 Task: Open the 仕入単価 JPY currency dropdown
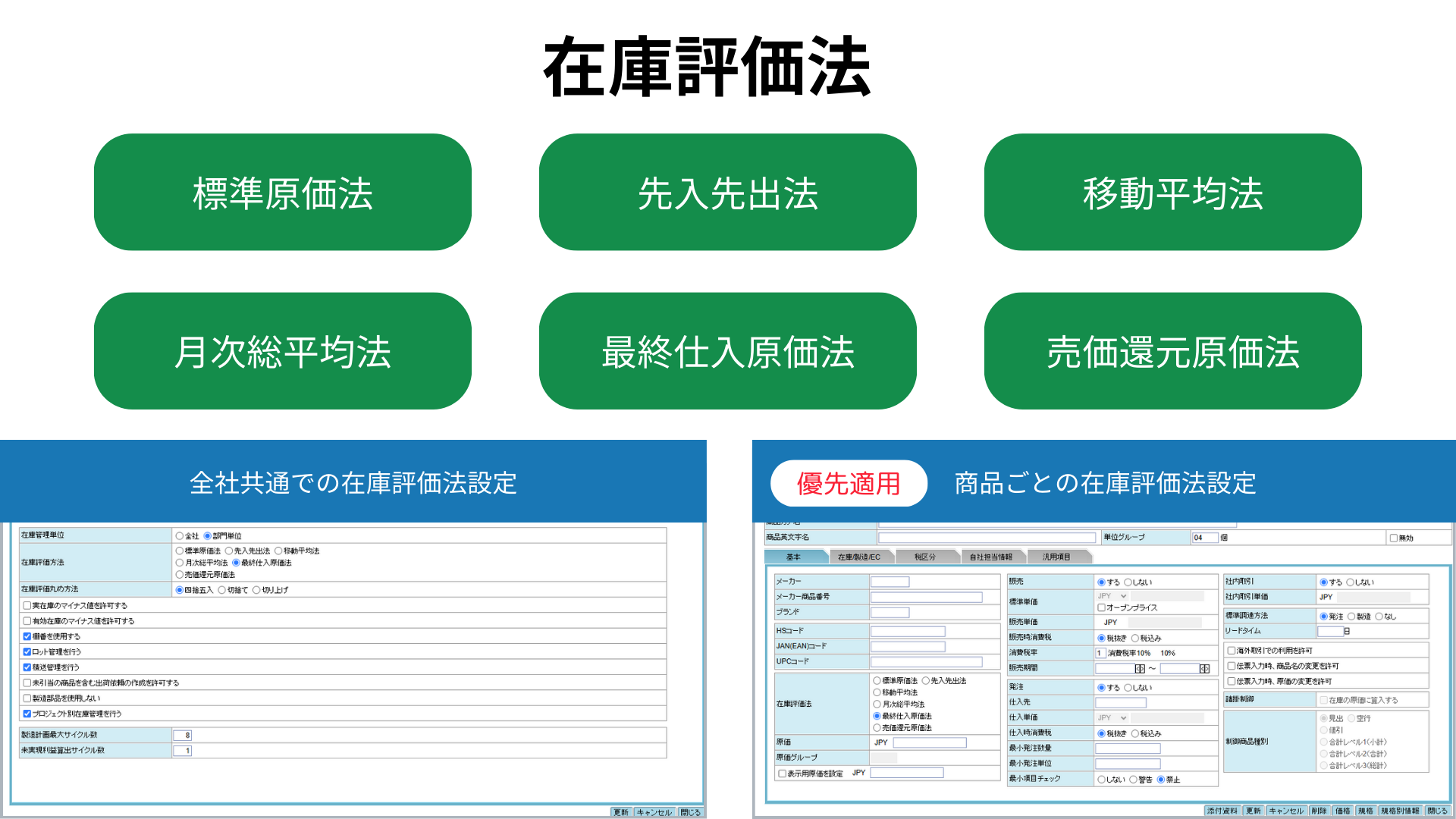[x=1112, y=717]
